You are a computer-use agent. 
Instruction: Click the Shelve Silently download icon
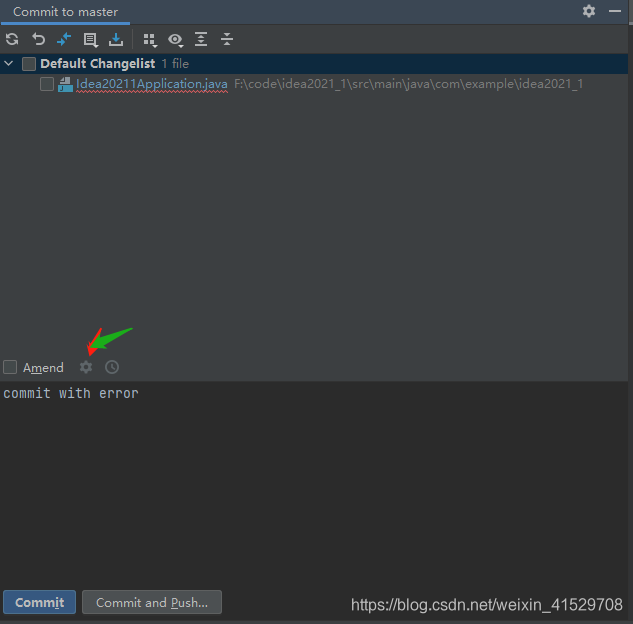click(116, 39)
